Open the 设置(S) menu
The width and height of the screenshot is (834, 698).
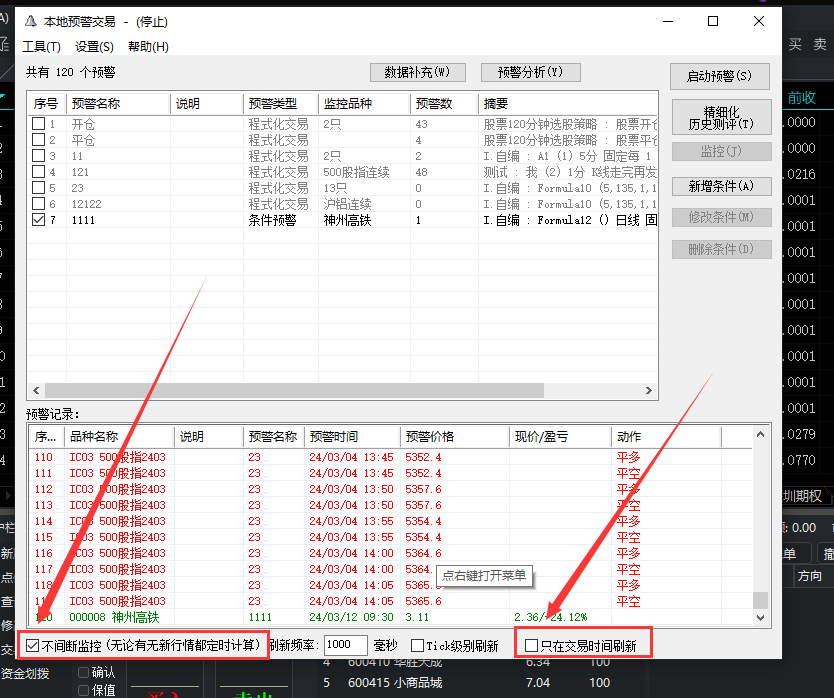tap(94, 47)
